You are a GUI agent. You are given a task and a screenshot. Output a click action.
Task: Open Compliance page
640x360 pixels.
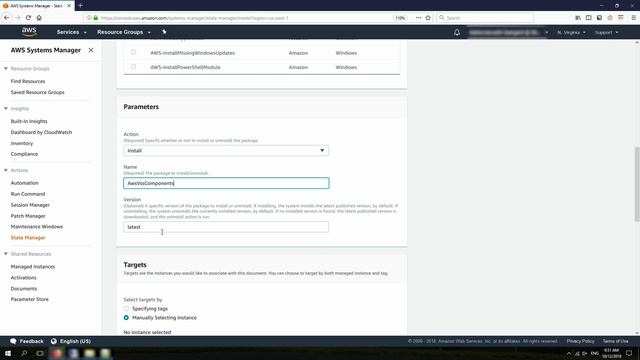coord(24,154)
